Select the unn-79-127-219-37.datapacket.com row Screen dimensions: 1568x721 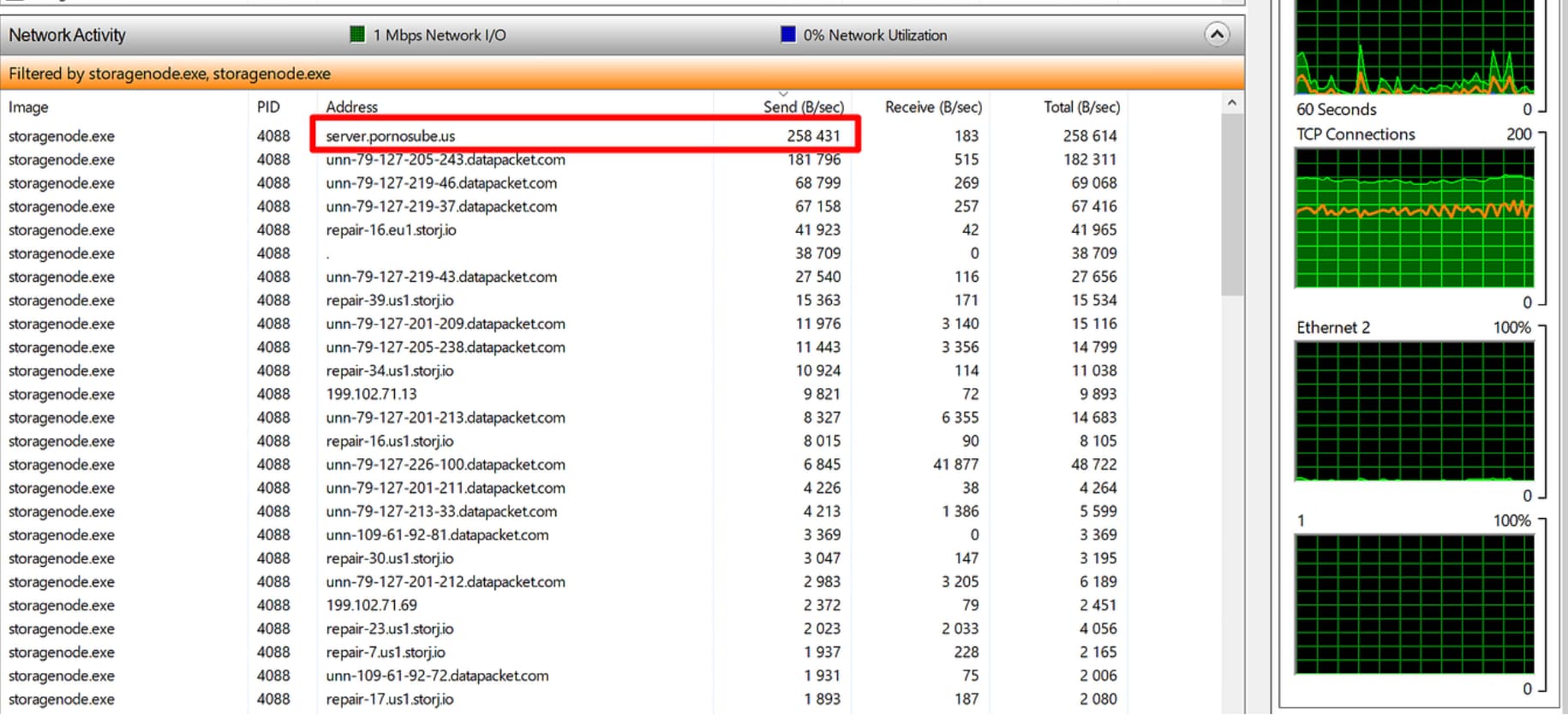coord(566,206)
